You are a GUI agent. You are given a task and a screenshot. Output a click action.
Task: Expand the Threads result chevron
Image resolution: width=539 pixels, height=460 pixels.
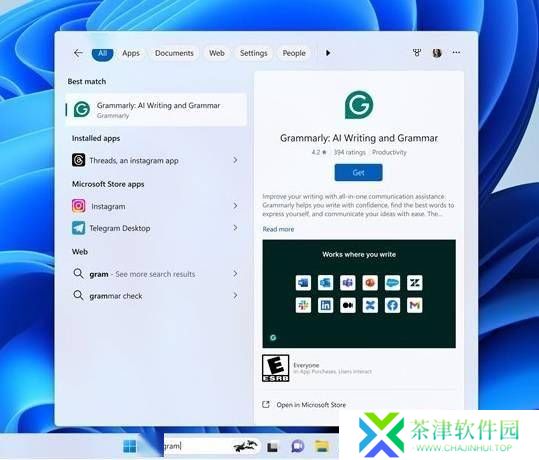[235, 160]
